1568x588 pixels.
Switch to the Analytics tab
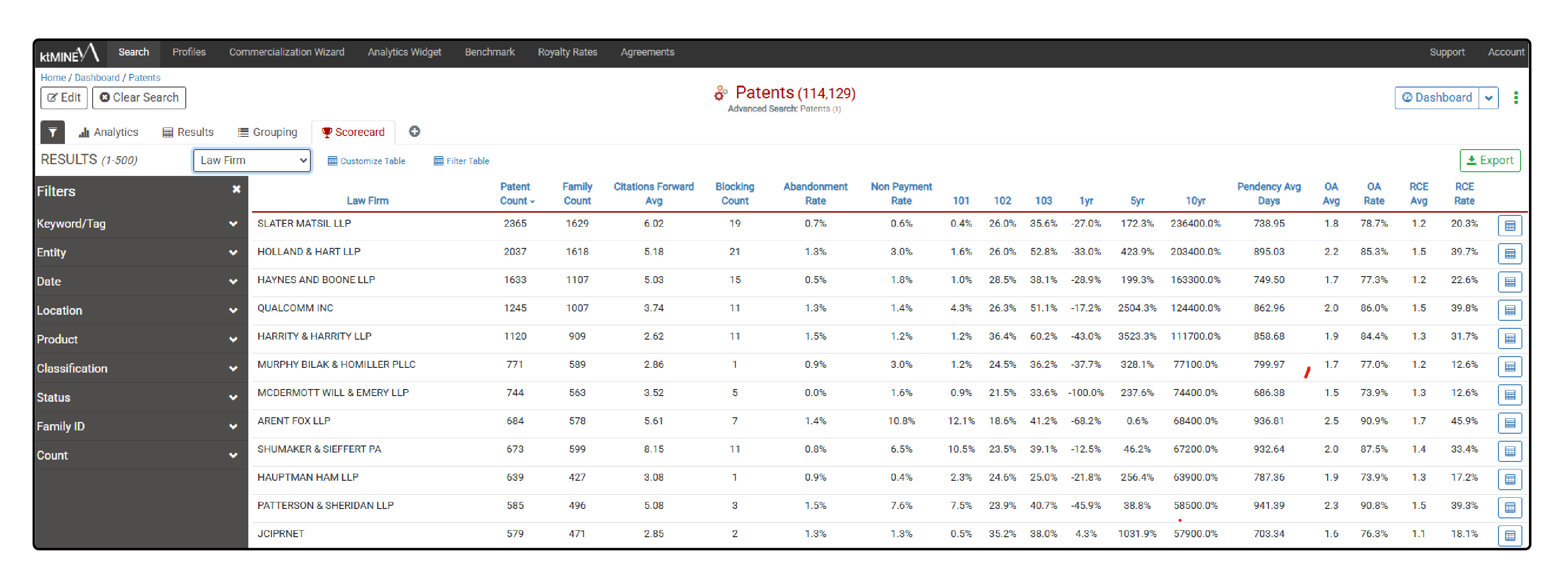108,132
